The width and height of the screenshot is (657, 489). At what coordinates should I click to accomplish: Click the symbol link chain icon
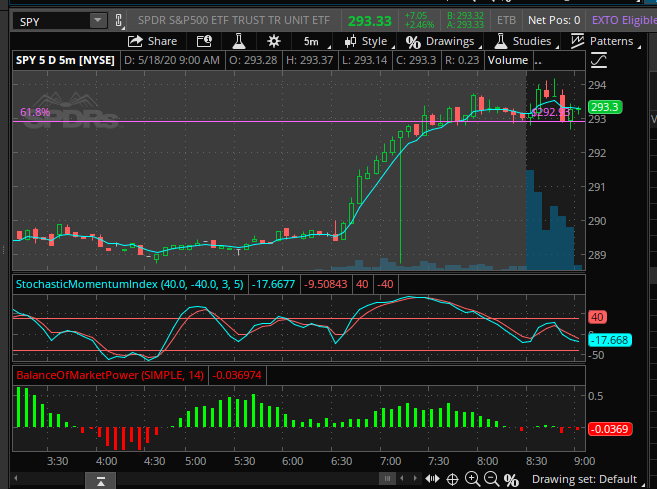point(119,21)
